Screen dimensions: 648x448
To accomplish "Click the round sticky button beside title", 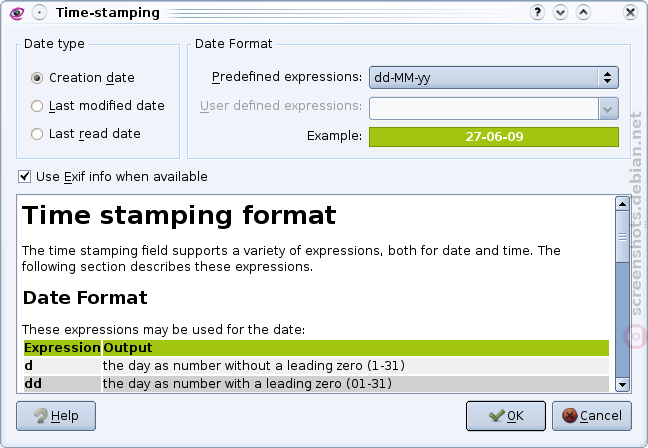I will (39, 13).
